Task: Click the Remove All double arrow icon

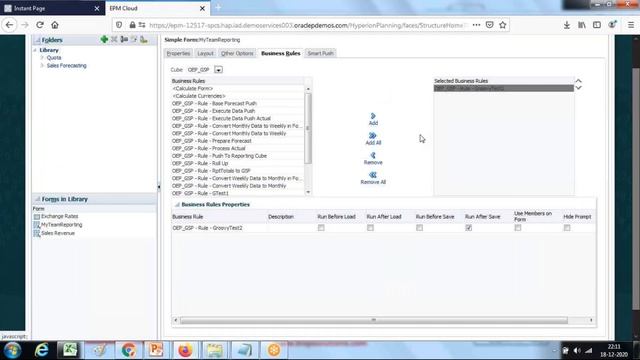Action: [373, 175]
